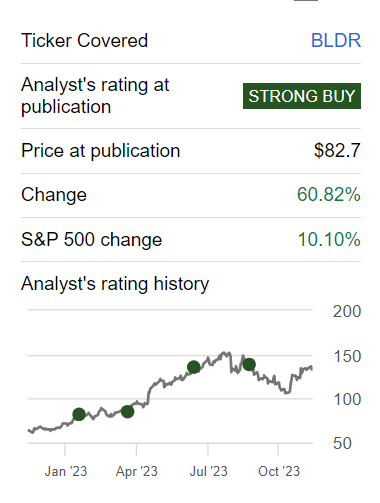Select the January 2023 rating dot
Viewport: 380px width, 503px height.
tap(79, 414)
